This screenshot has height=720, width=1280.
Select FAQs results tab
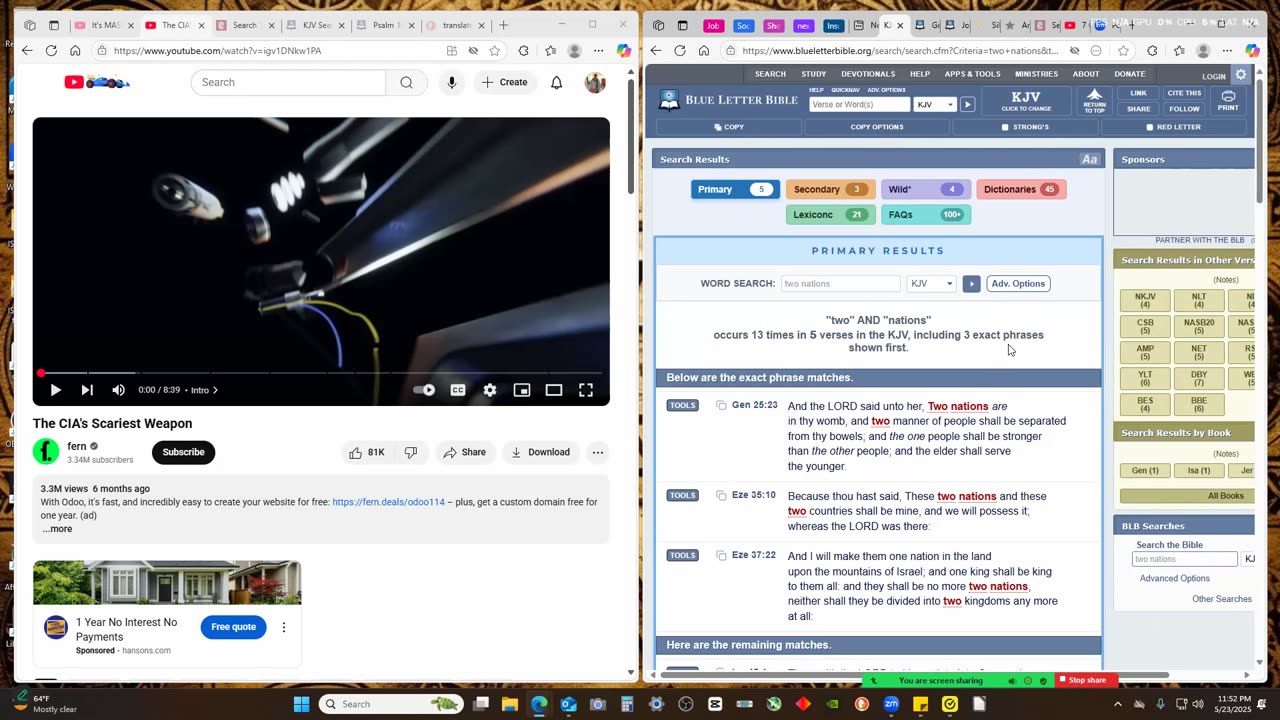tap(926, 214)
